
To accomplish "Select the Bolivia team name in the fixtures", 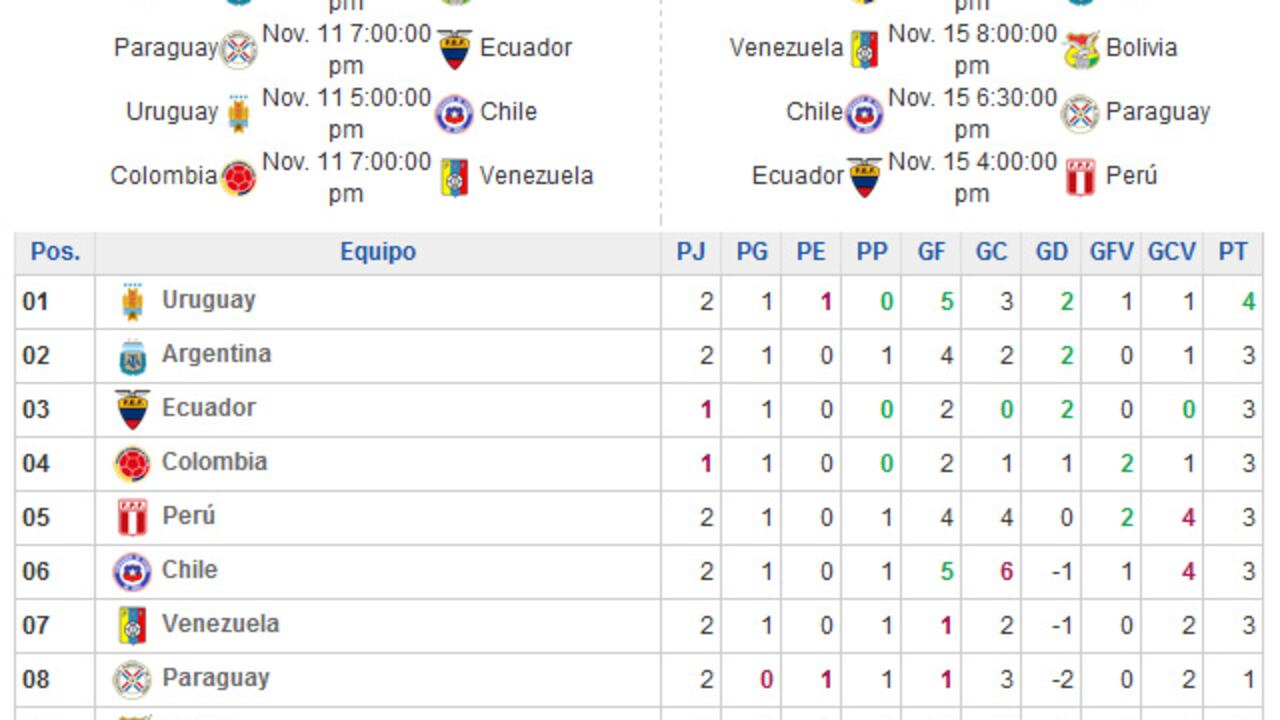I will pos(1141,48).
